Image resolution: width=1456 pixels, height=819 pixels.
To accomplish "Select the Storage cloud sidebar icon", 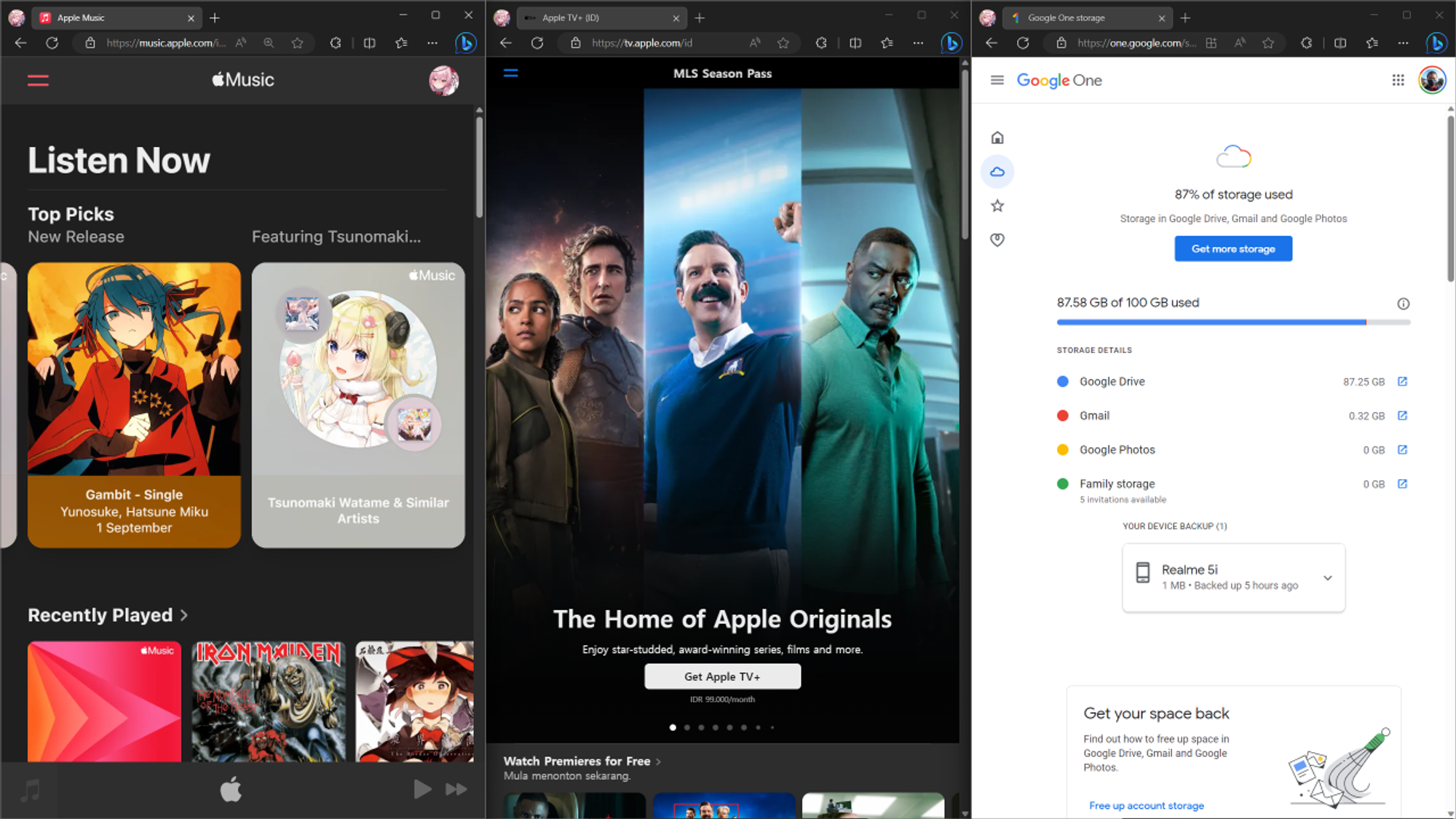I will [x=997, y=172].
